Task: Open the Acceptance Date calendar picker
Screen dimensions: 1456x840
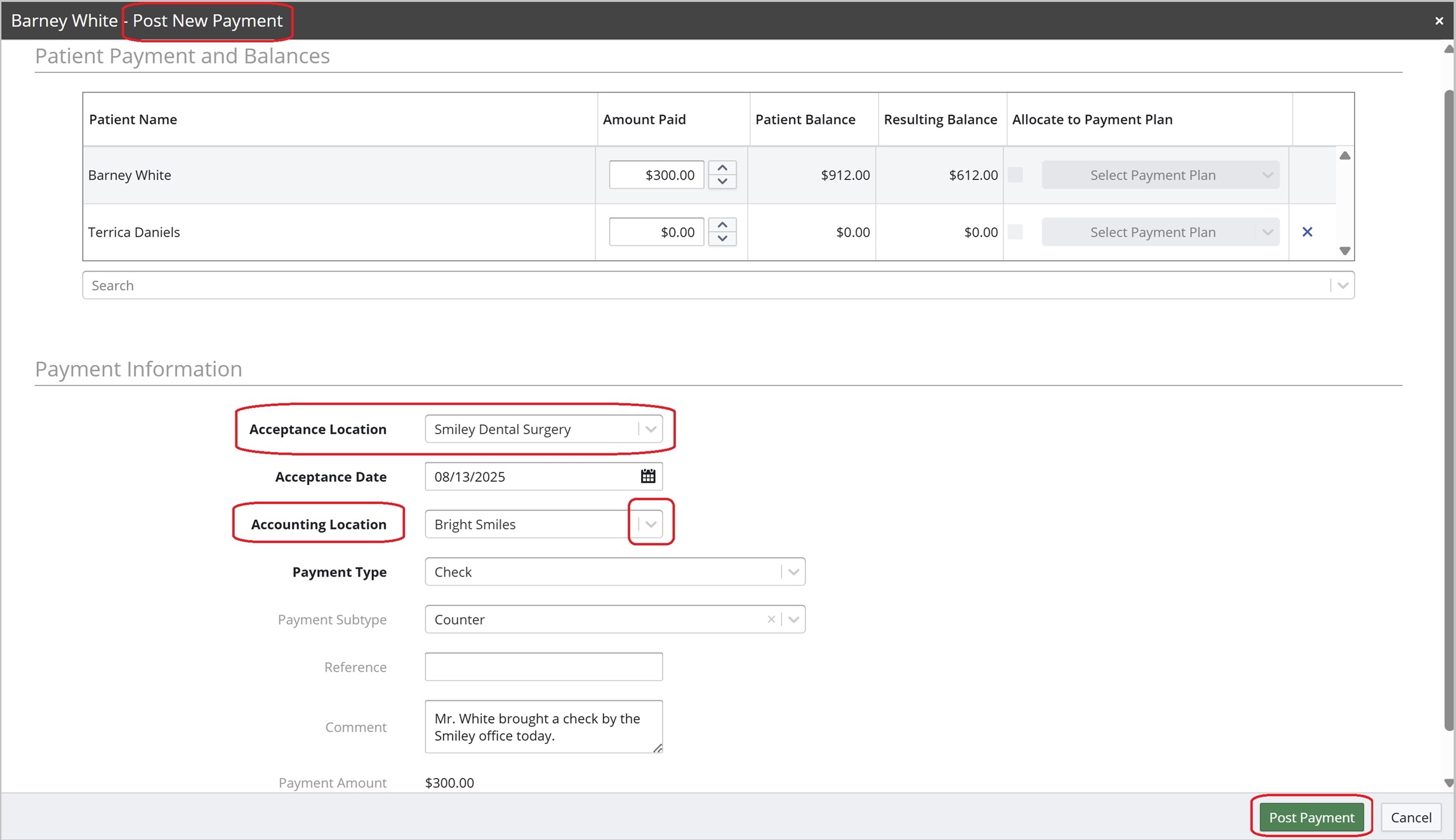Action: pyautogui.click(x=647, y=476)
